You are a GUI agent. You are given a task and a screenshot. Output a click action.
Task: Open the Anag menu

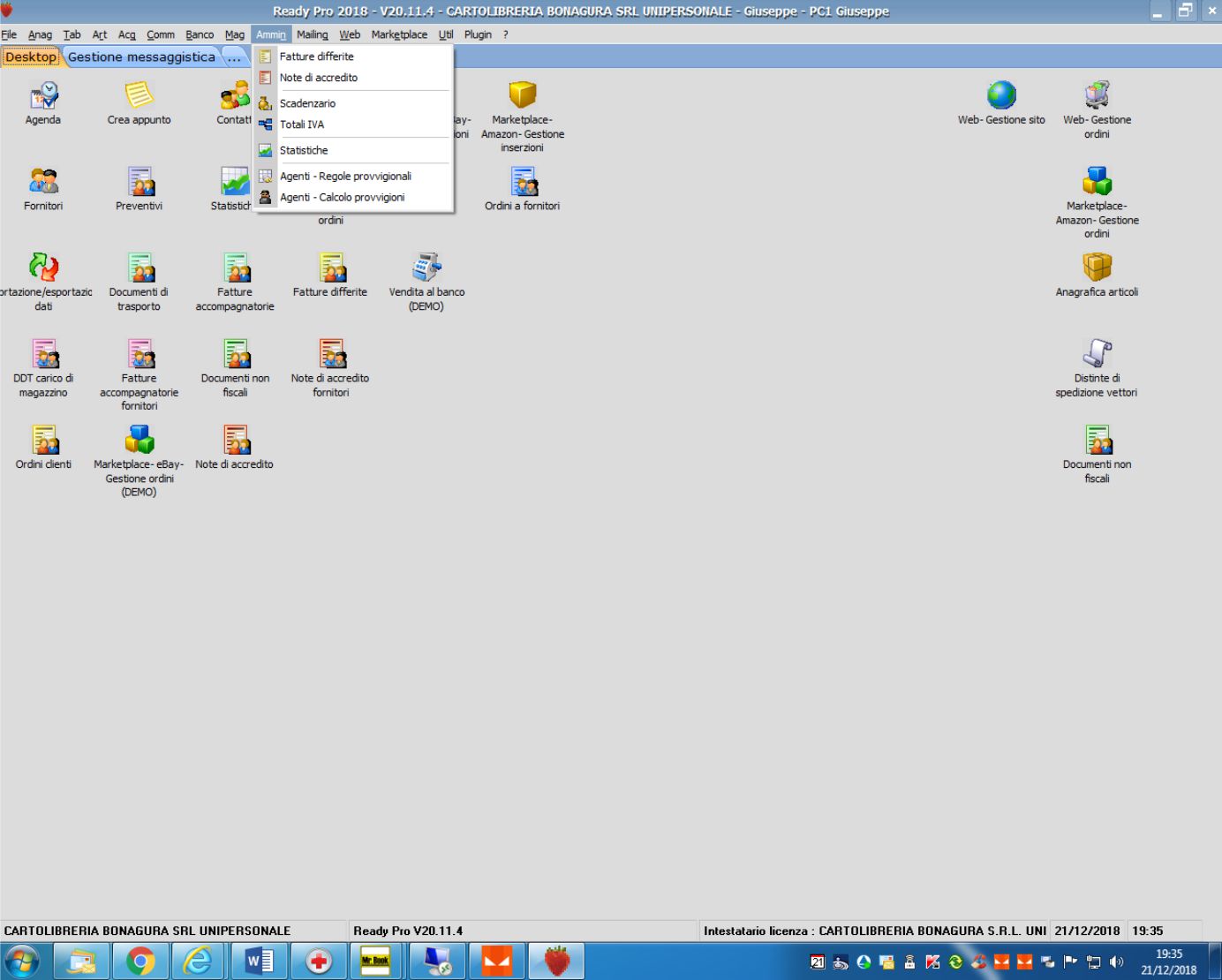(40, 34)
